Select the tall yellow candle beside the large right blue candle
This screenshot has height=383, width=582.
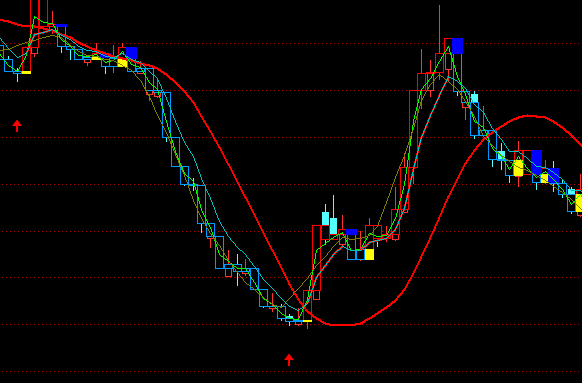pyautogui.click(x=519, y=168)
